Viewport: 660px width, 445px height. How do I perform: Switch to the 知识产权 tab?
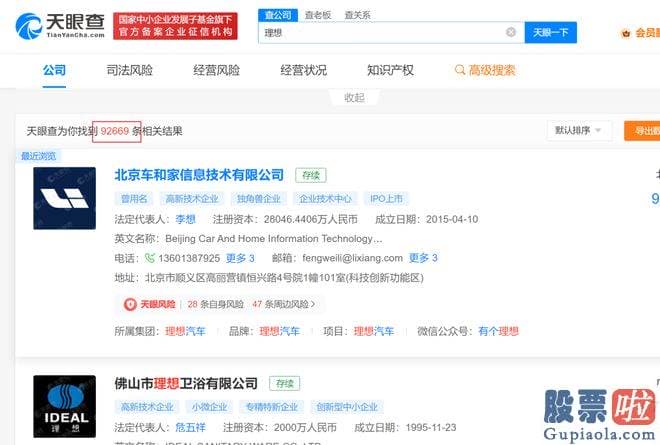click(x=390, y=70)
